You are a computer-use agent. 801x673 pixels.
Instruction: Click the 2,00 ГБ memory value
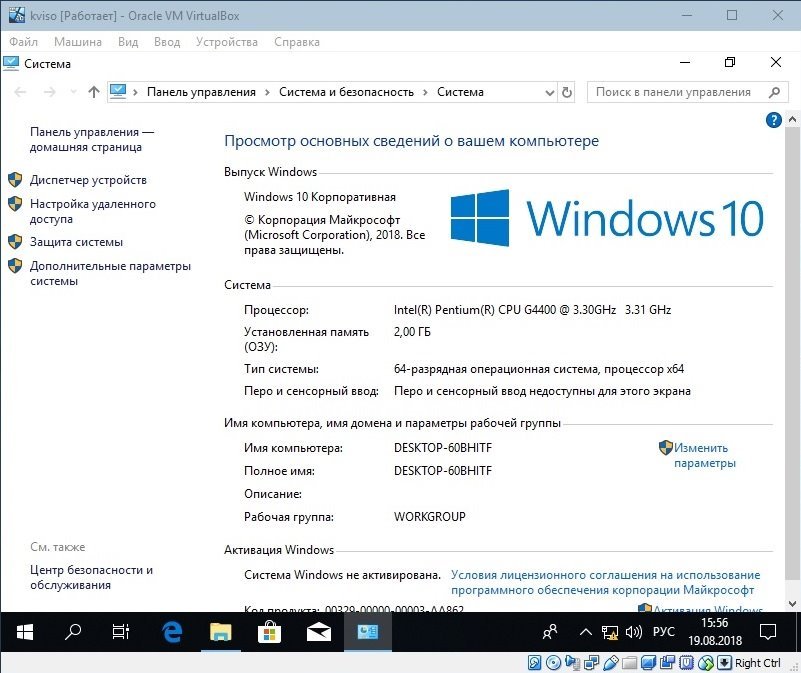[412, 332]
